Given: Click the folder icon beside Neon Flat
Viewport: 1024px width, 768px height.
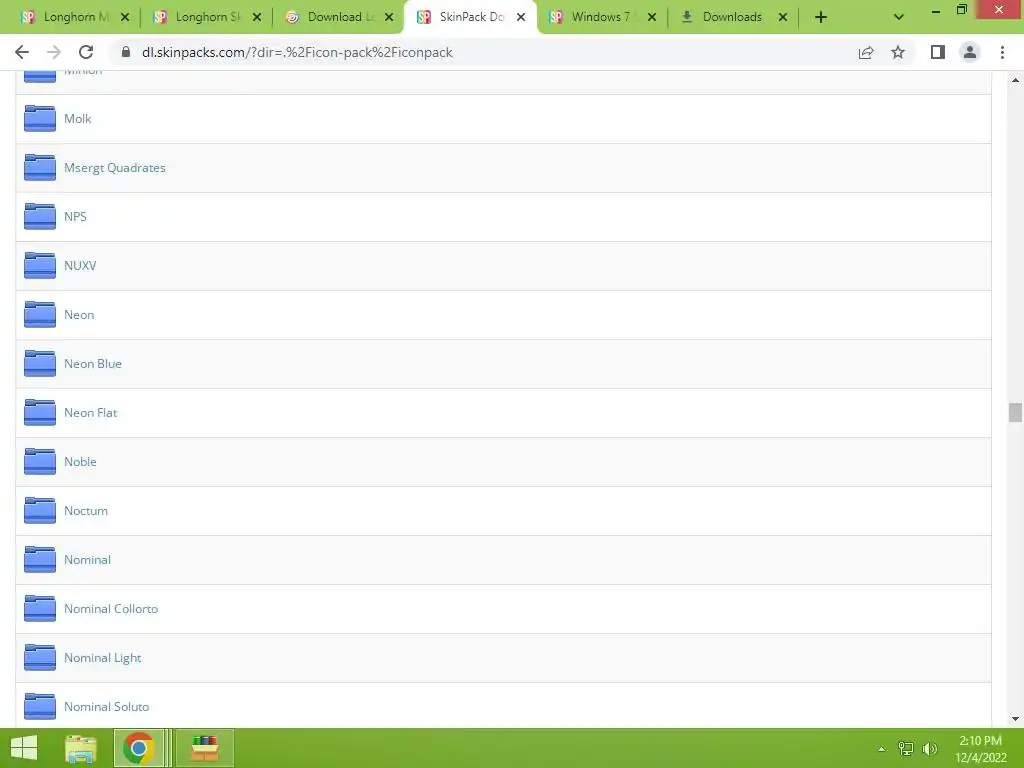Looking at the screenshot, I should coord(40,413).
